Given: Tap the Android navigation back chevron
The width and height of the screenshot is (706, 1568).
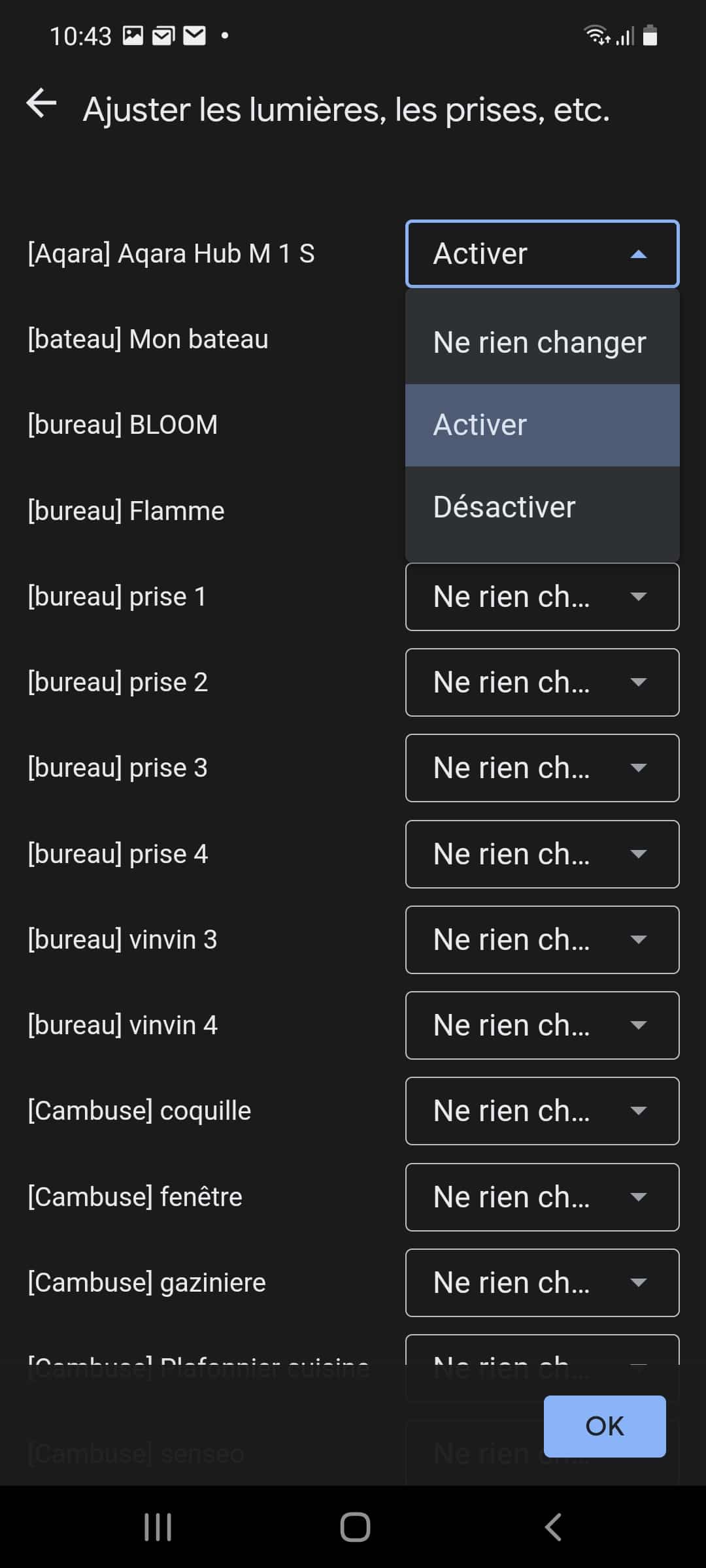Looking at the screenshot, I should pos(553,1527).
